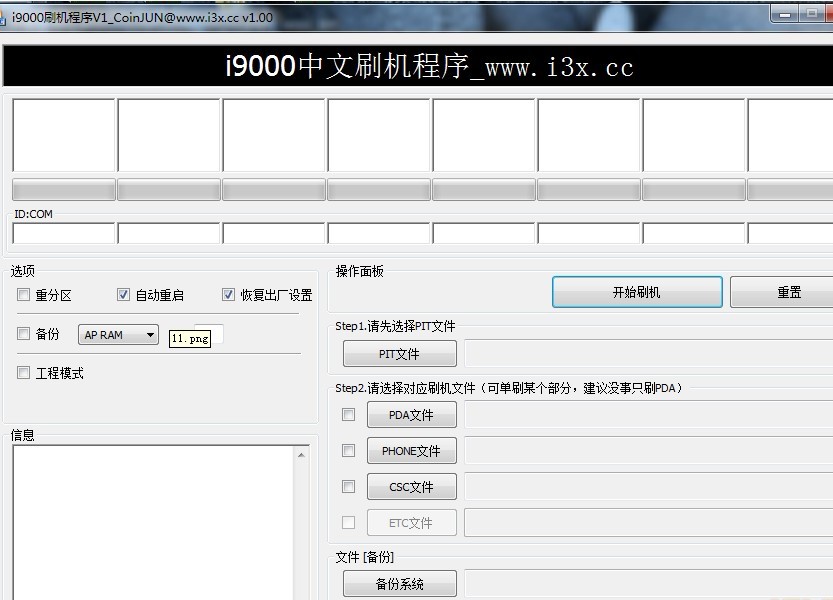This screenshot has height=600, width=833.
Task: Click the 备份系统 backup system button
Action: pyautogui.click(x=400, y=584)
